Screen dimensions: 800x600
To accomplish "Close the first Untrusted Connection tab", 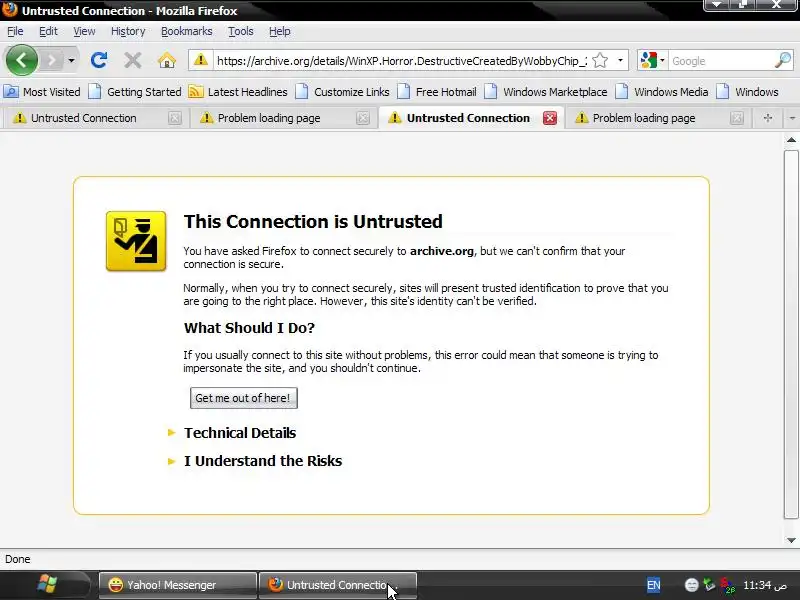I will coord(174,118).
